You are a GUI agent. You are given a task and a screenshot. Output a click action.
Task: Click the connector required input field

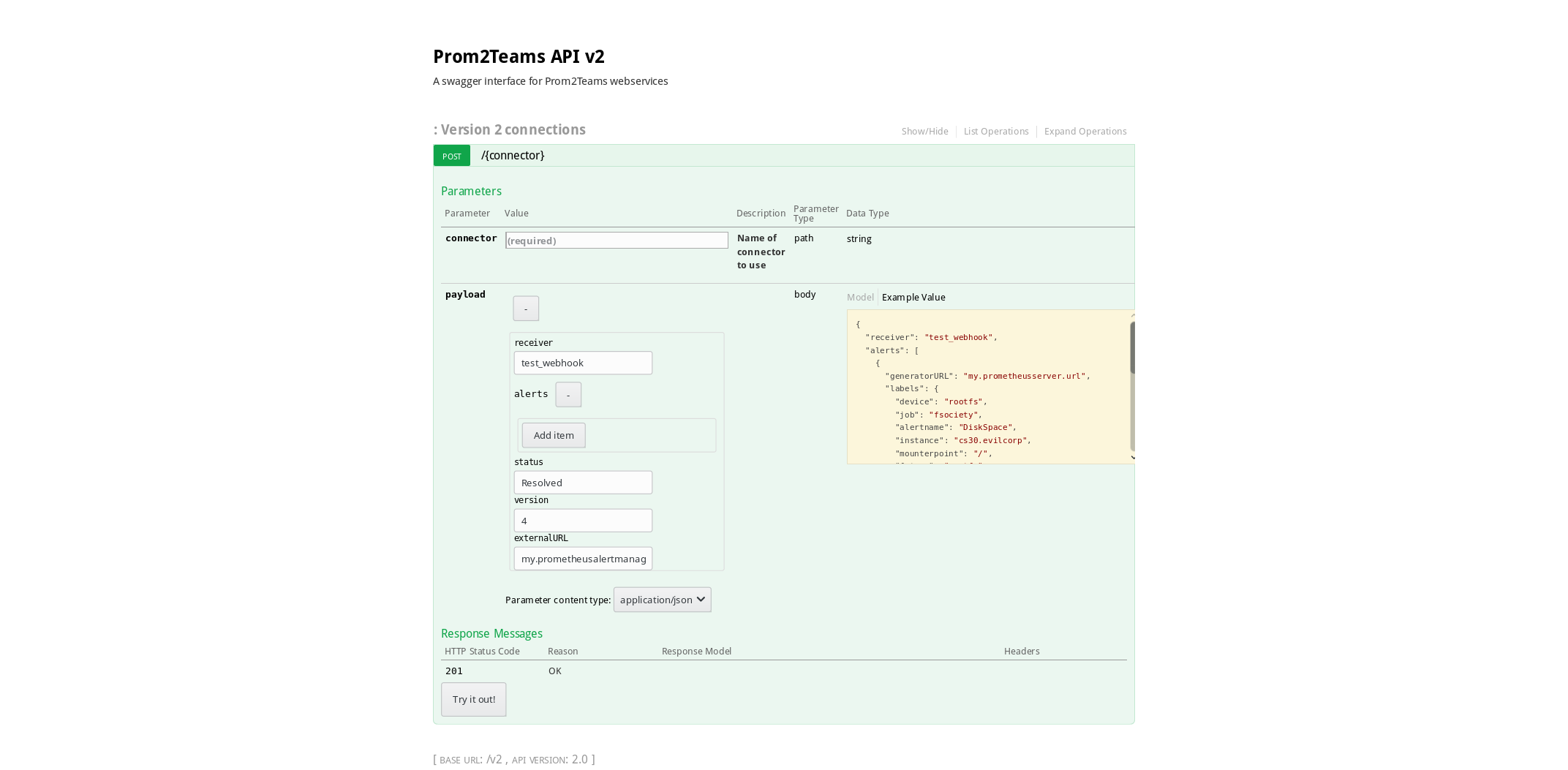click(x=616, y=240)
